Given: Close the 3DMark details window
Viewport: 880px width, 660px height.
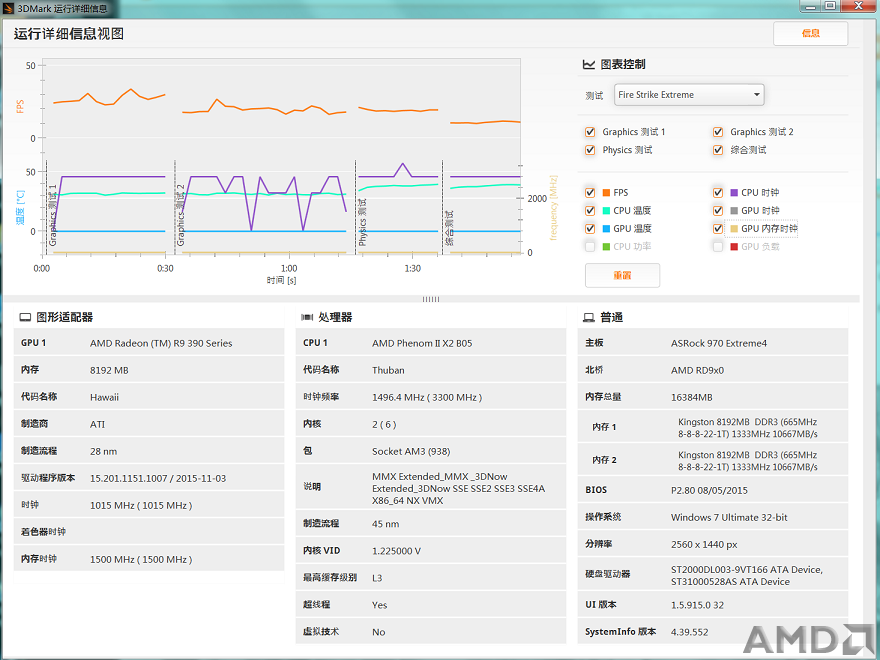Looking at the screenshot, I should coord(859,7).
